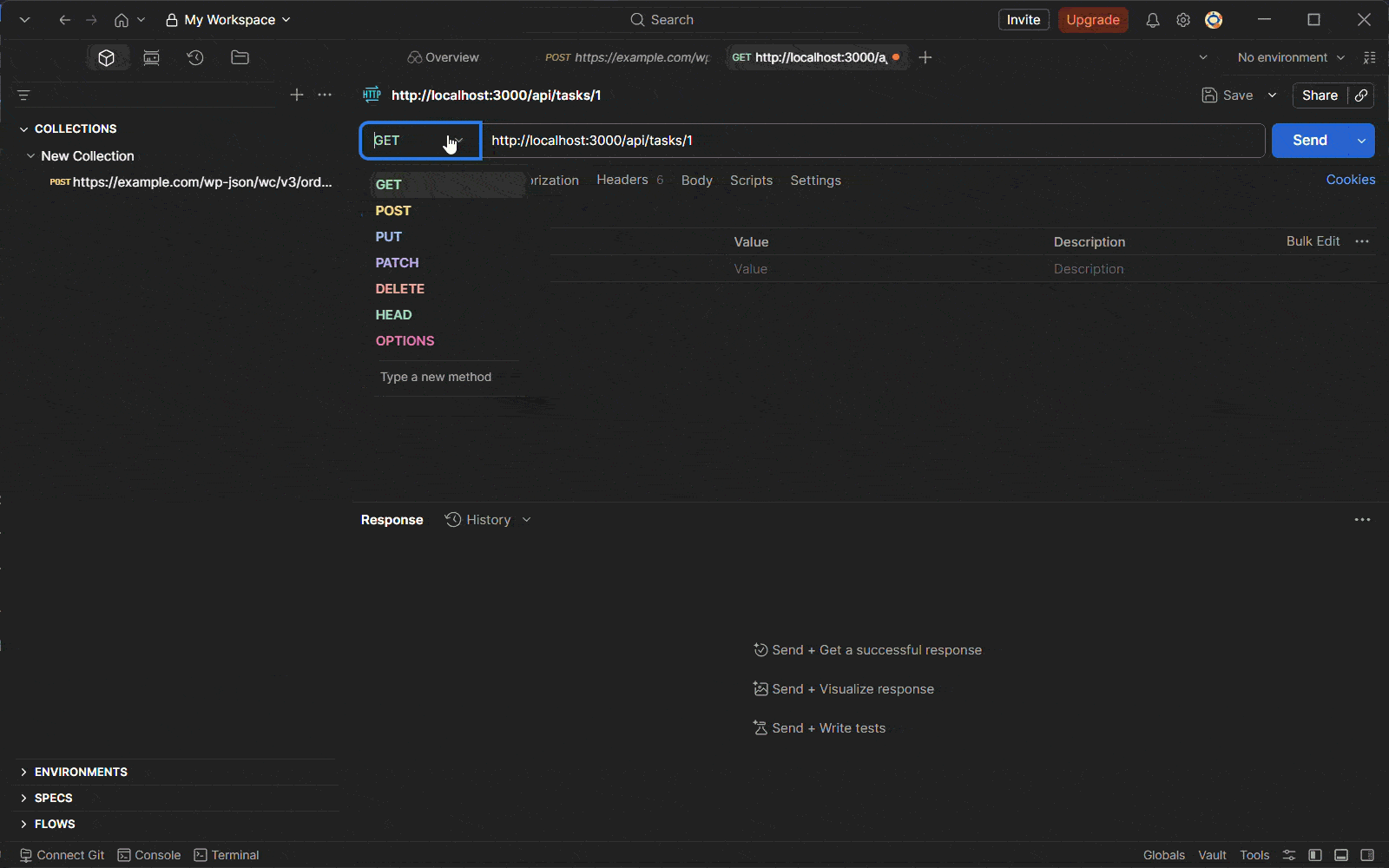Open params table more options ellipsis
The width and height of the screenshot is (1389, 868).
(1362, 241)
